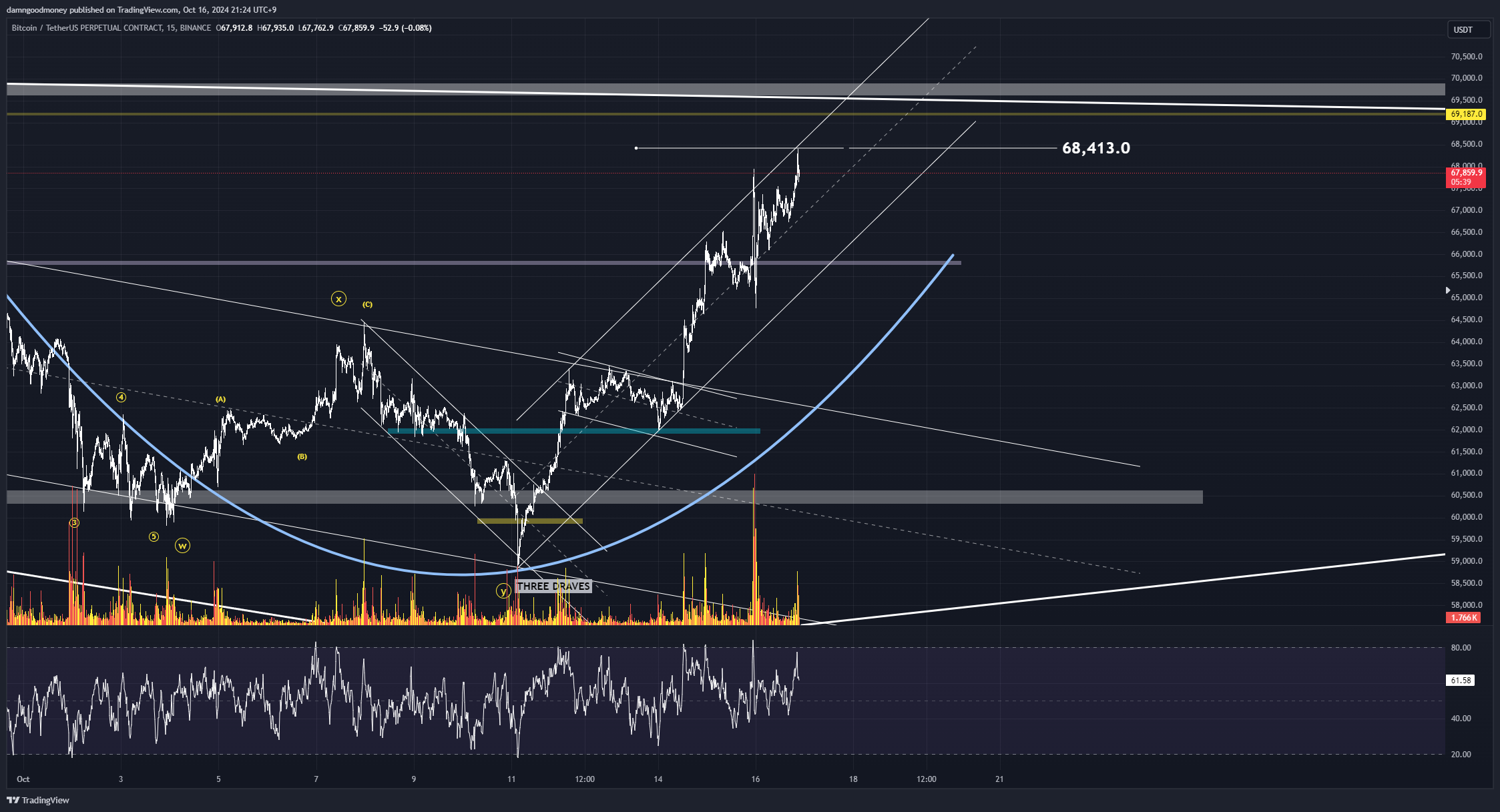This screenshot has height=812, width=1500.
Task: Click the −52.9 (−0.08%) change value
Action: coord(405,28)
